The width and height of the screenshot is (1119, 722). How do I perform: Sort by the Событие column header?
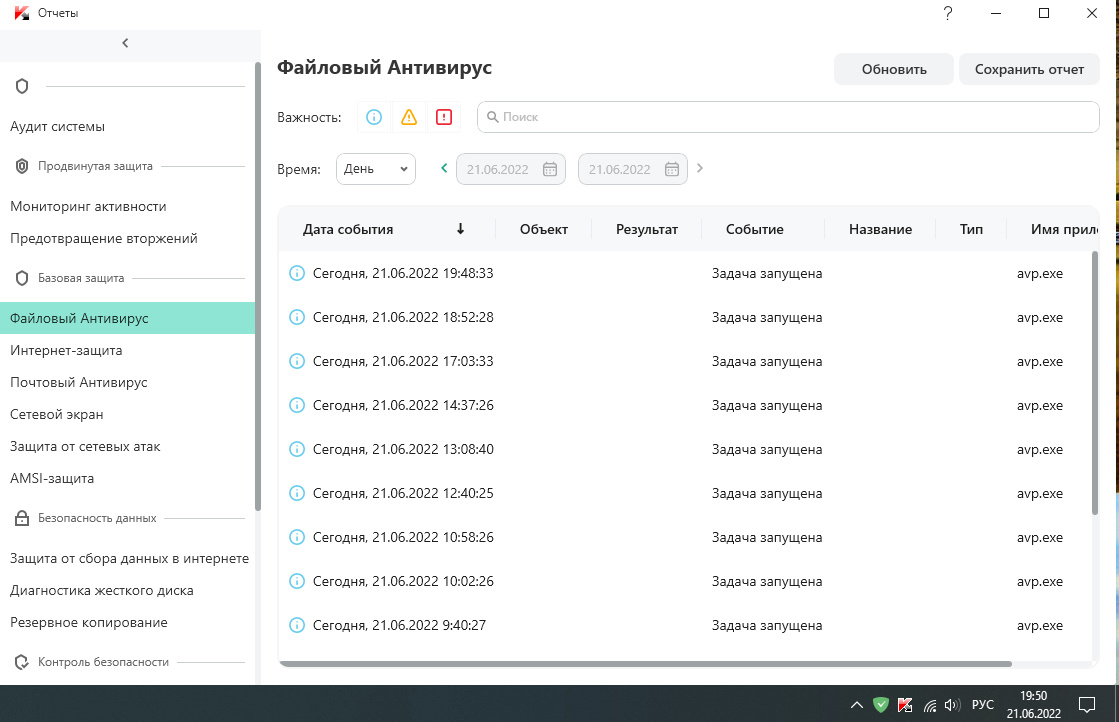(x=754, y=229)
